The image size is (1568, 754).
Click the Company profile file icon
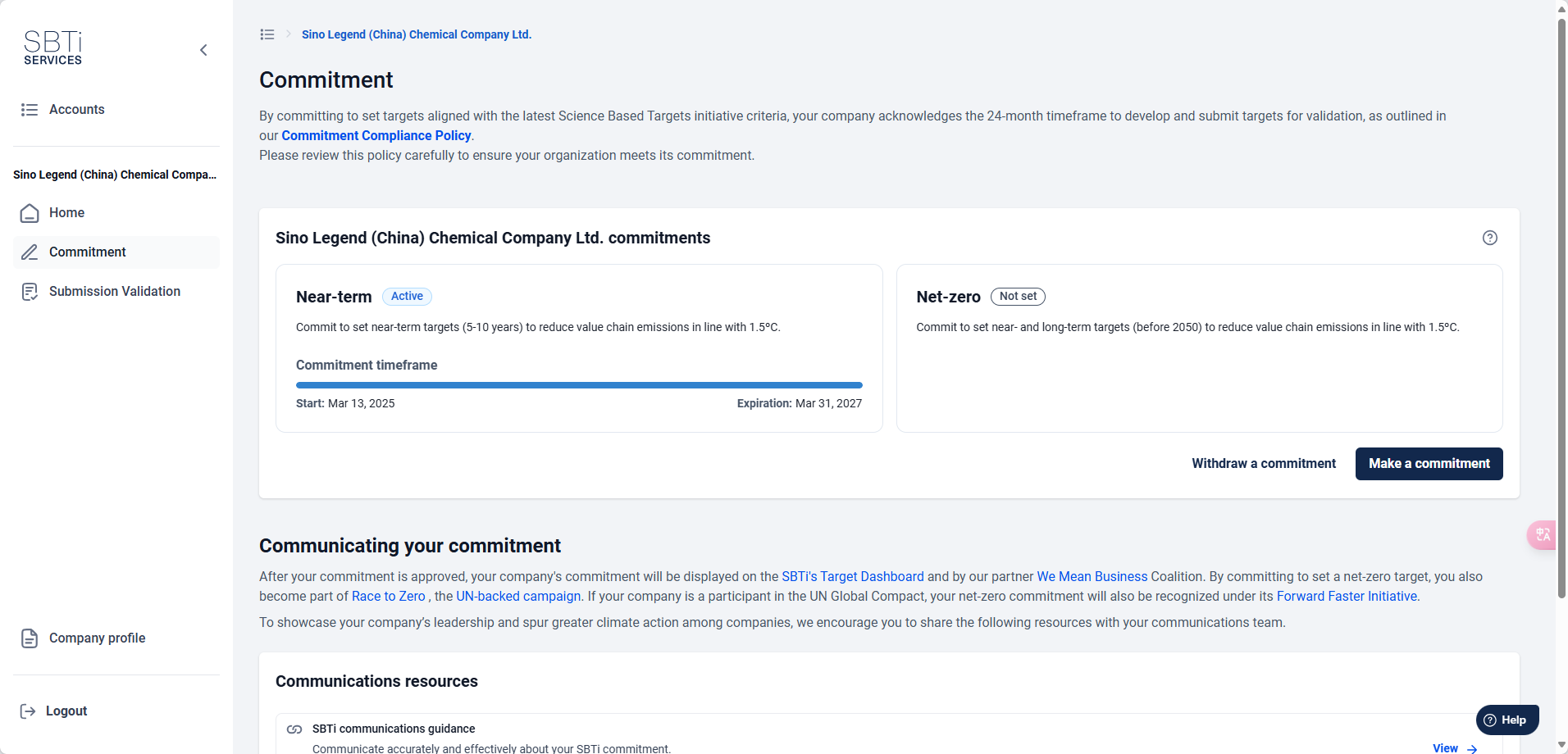pyautogui.click(x=30, y=638)
